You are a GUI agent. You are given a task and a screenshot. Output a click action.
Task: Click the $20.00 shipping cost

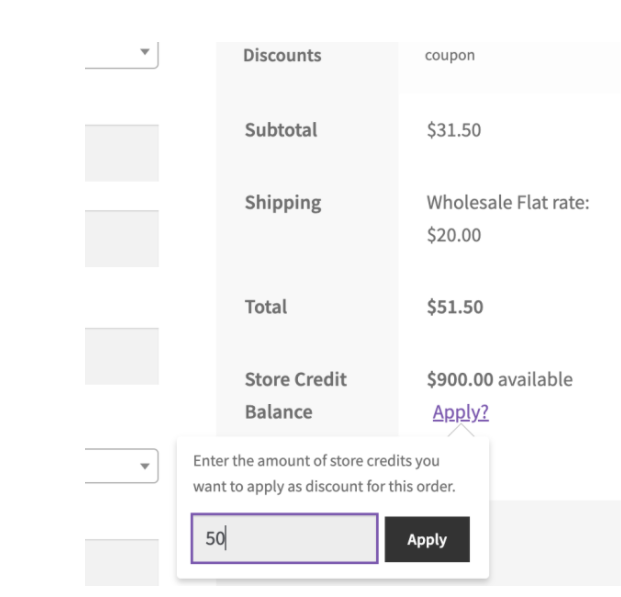[454, 236]
